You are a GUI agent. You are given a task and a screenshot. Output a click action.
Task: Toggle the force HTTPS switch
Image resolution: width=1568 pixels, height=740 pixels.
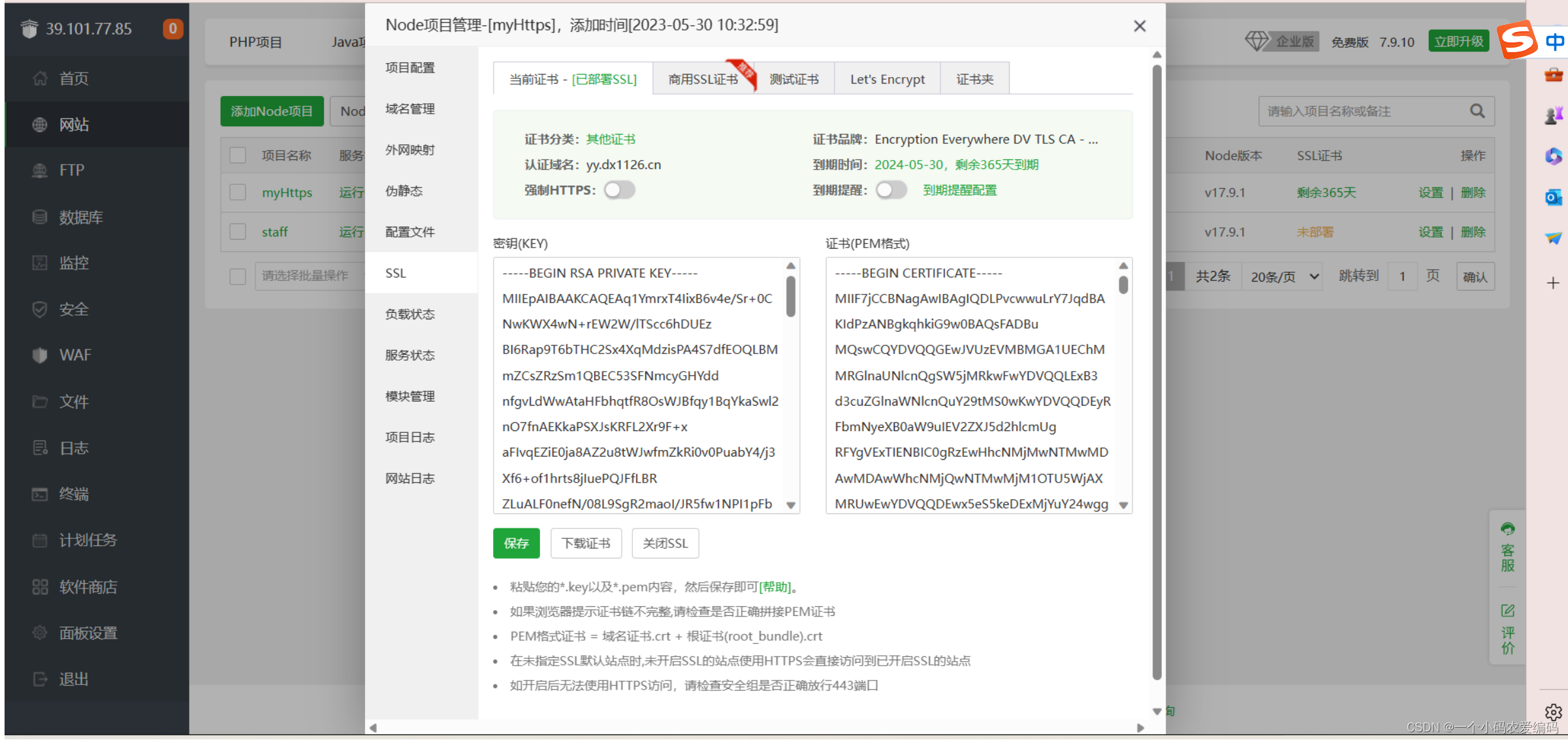click(619, 190)
